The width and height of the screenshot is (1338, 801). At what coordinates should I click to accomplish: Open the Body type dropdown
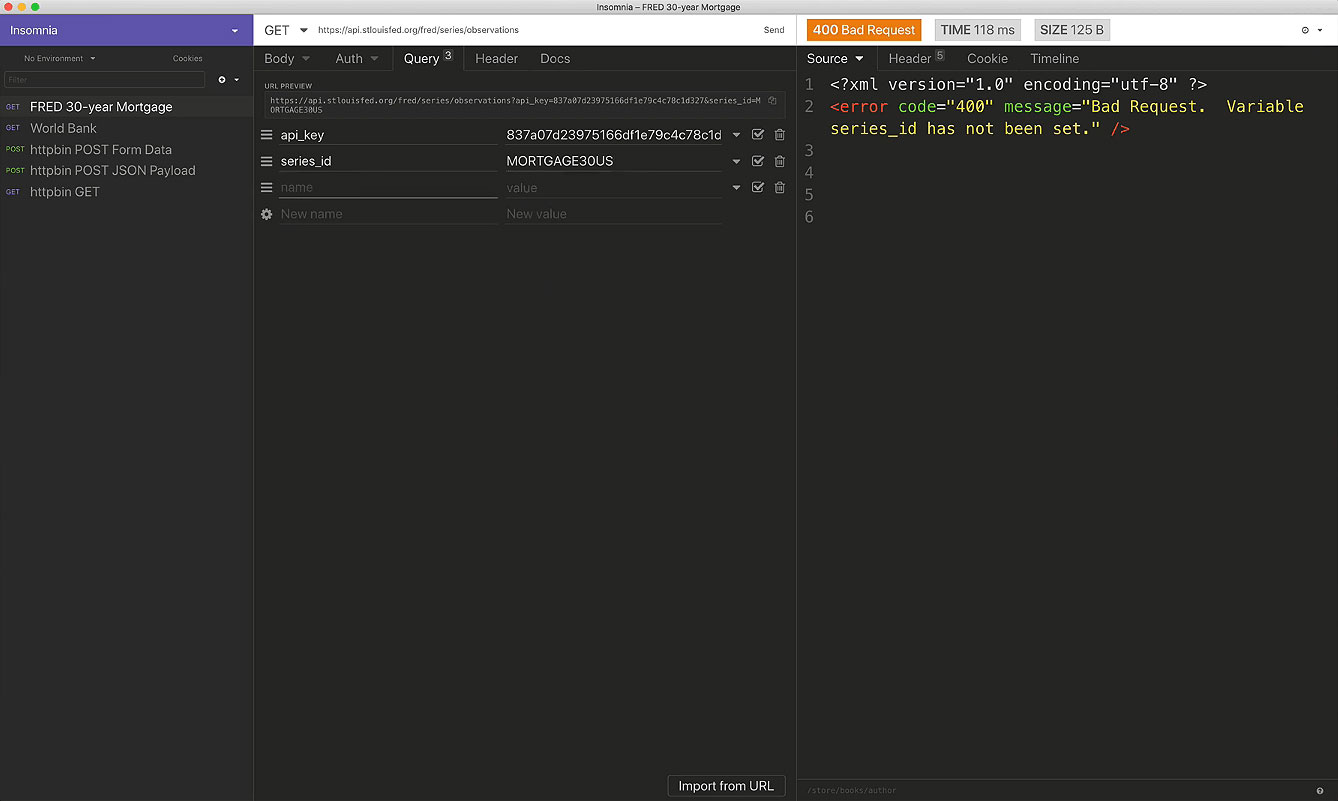click(287, 59)
